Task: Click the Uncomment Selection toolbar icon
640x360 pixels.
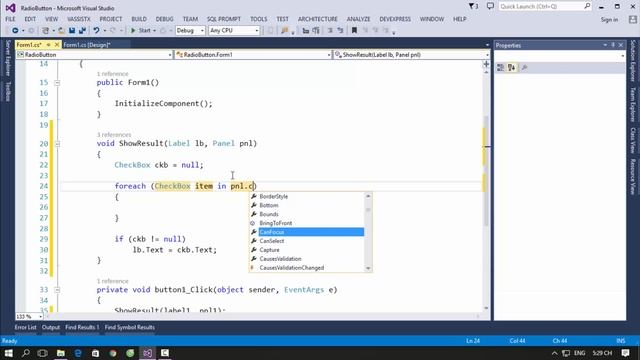Action: (340, 31)
